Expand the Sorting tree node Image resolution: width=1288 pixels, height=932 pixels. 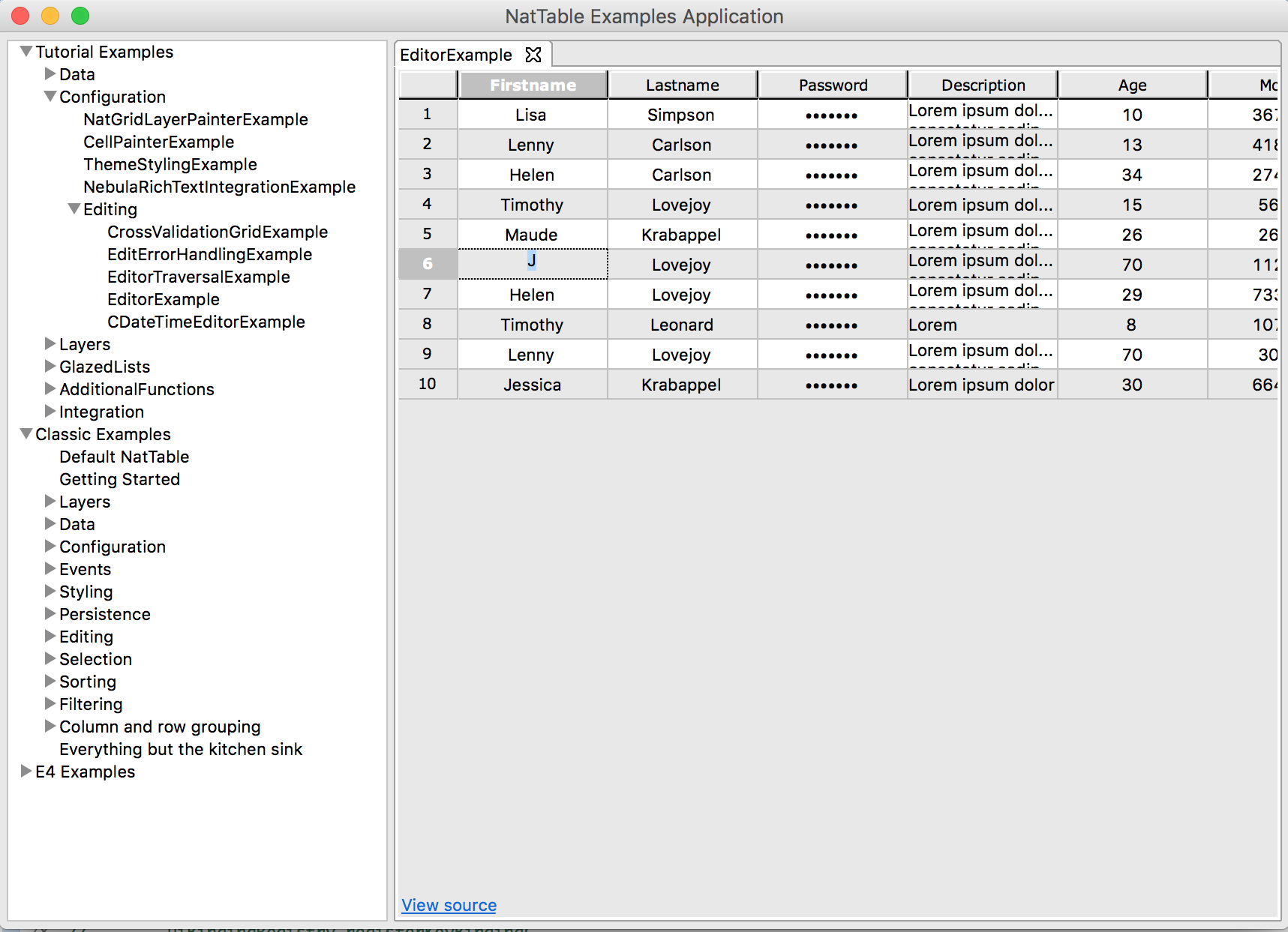tap(50, 681)
